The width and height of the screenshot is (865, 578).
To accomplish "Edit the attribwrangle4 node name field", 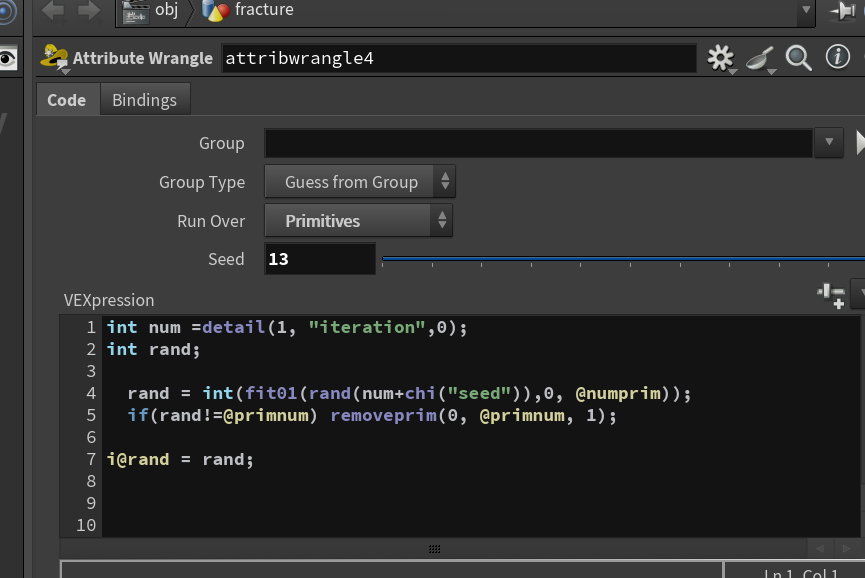I will point(458,58).
